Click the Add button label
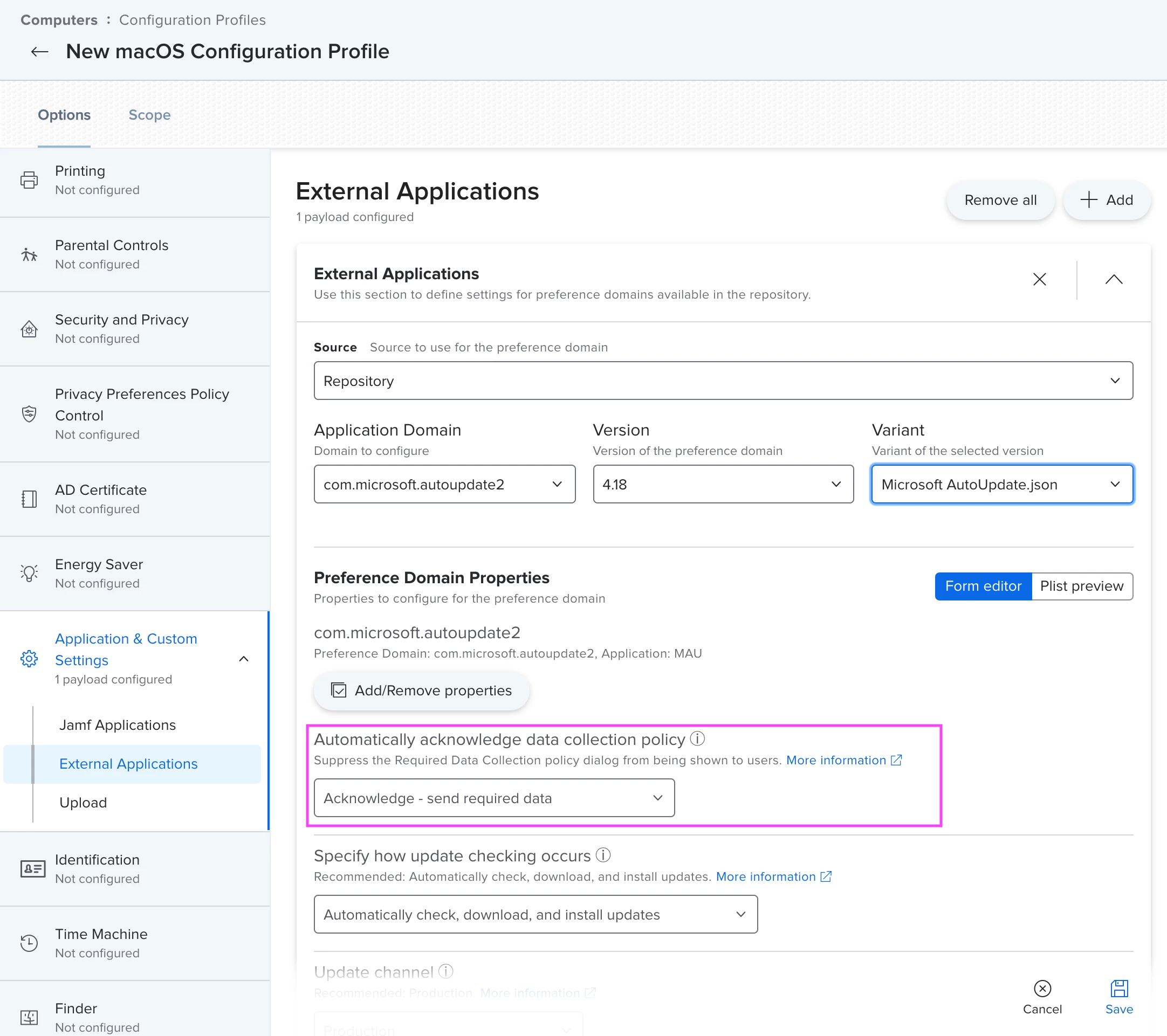1167x1036 pixels. pyautogui.click(x=1120, y=200)
